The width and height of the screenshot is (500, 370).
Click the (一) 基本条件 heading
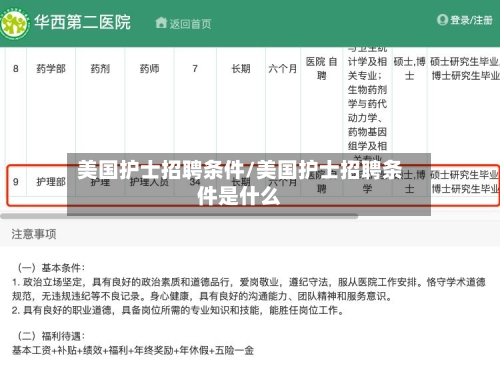(51, 268)
